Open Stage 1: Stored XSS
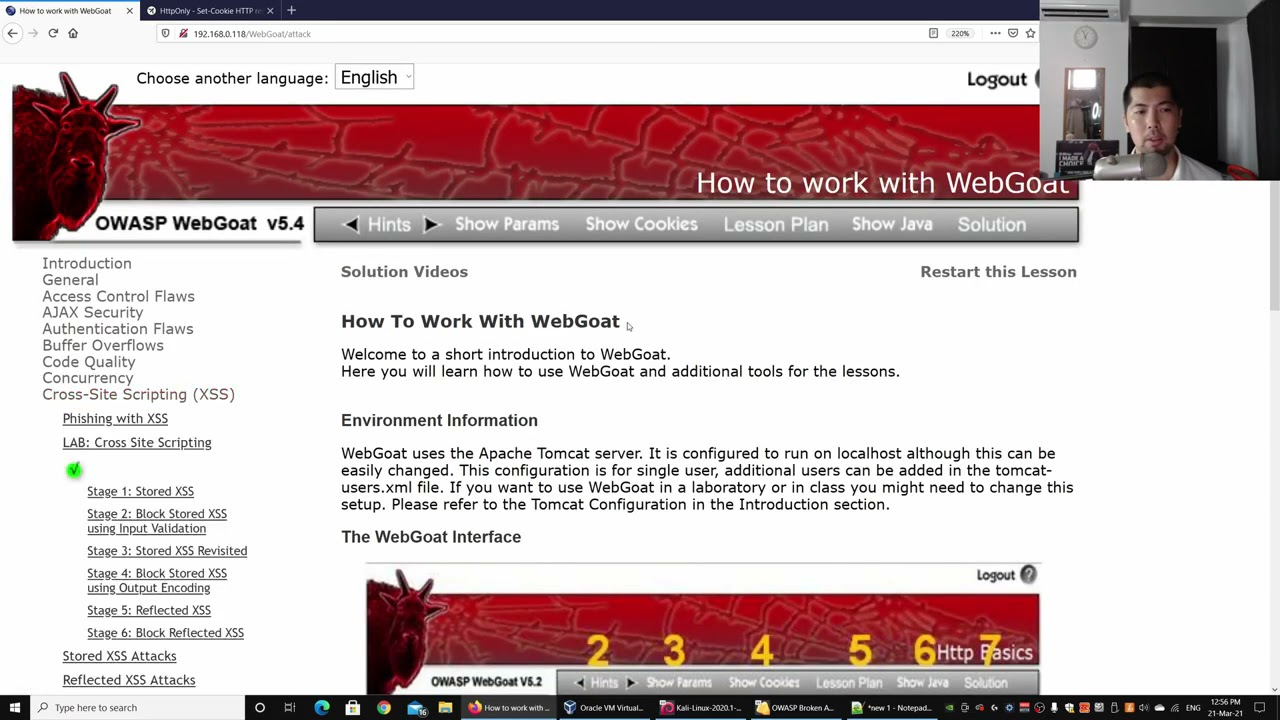 point(140,491)
